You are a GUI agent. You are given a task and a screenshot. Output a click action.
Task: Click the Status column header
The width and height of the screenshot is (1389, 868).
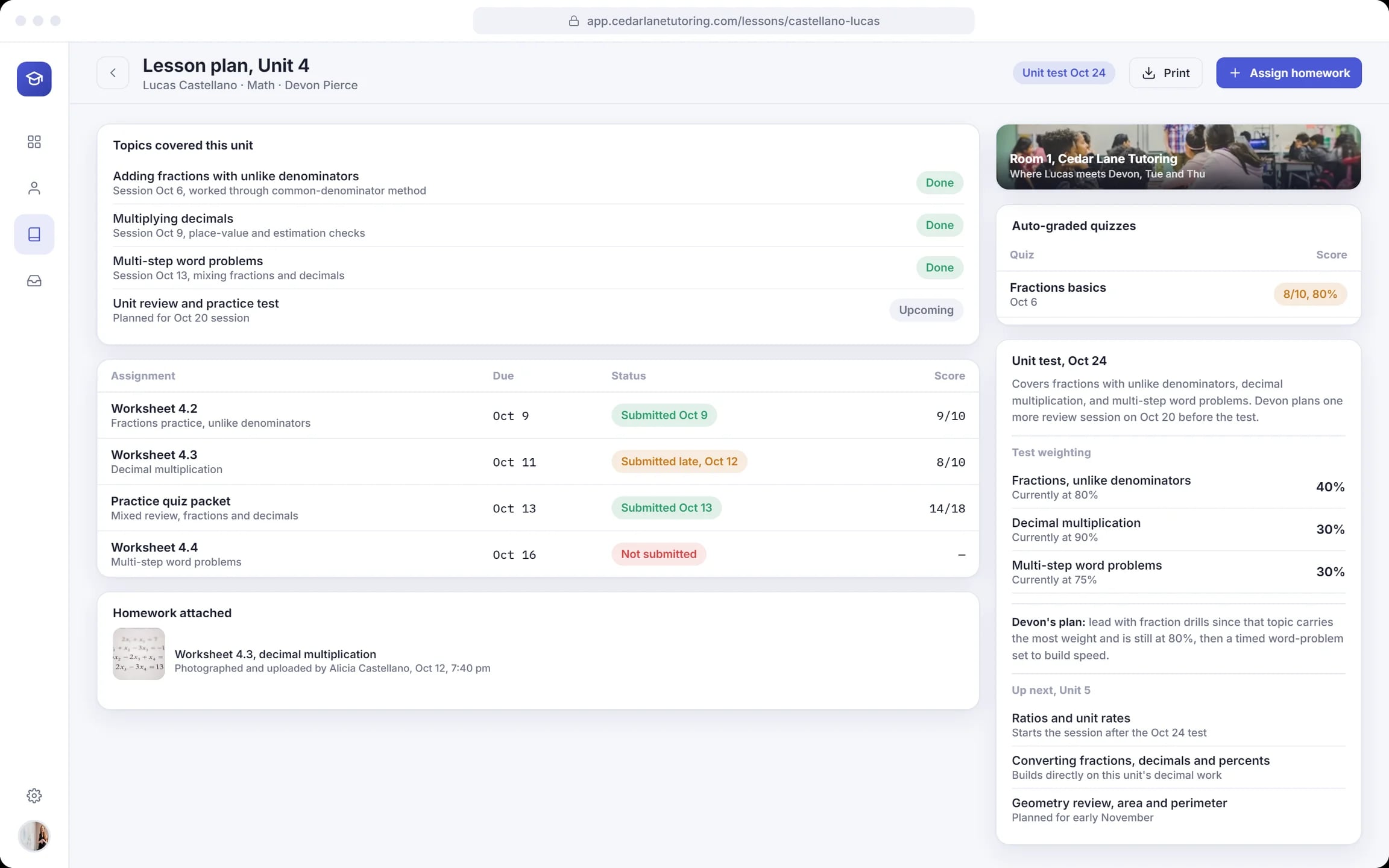point(628,376)
